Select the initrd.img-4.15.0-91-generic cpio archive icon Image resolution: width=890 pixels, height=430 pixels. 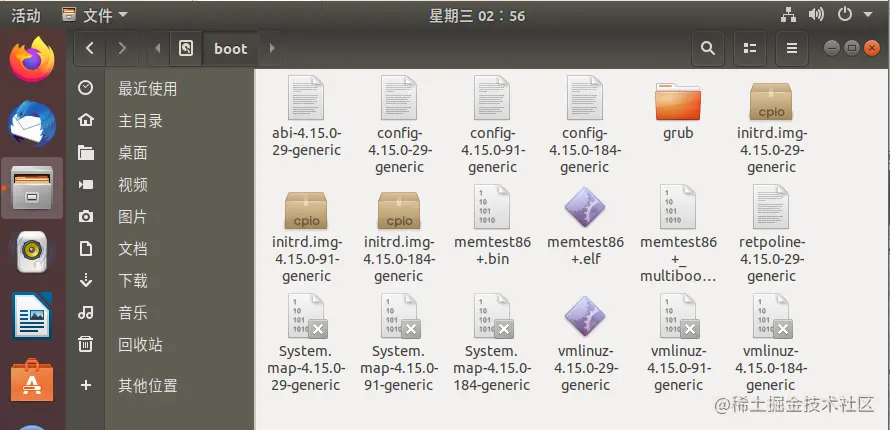tap(306, 210)
